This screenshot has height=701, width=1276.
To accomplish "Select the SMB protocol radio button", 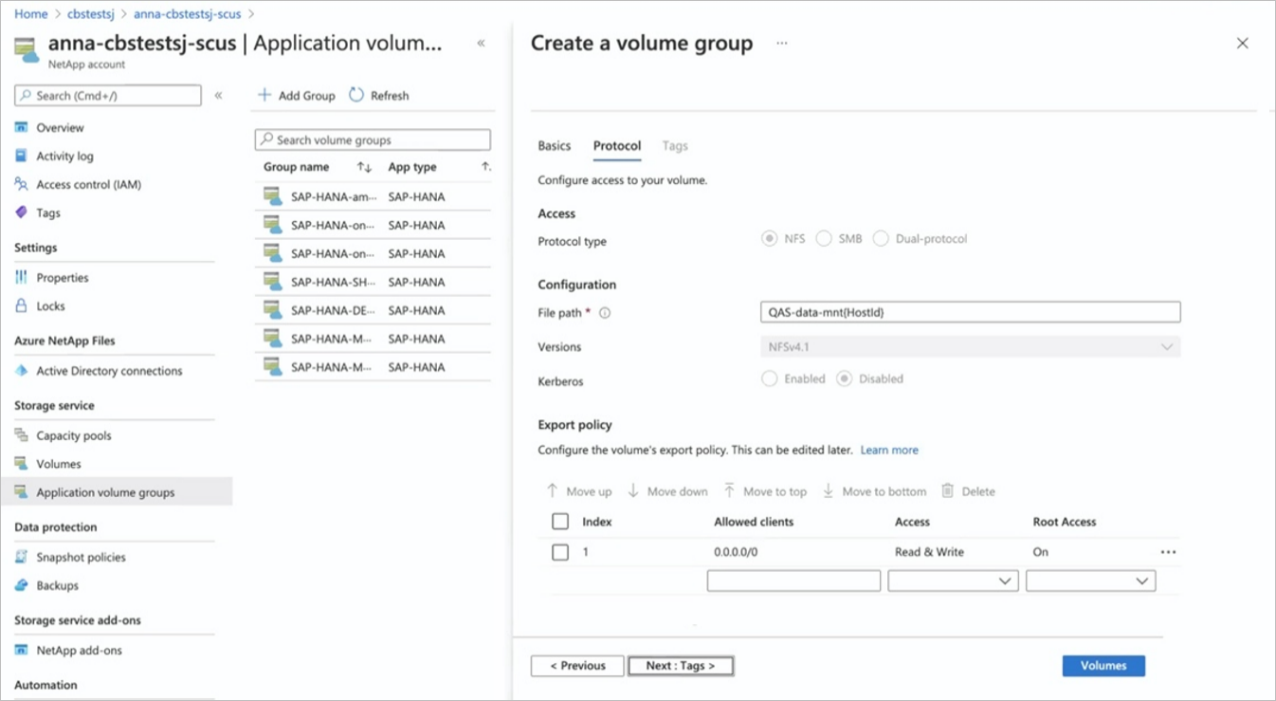I will pos(823,239).
